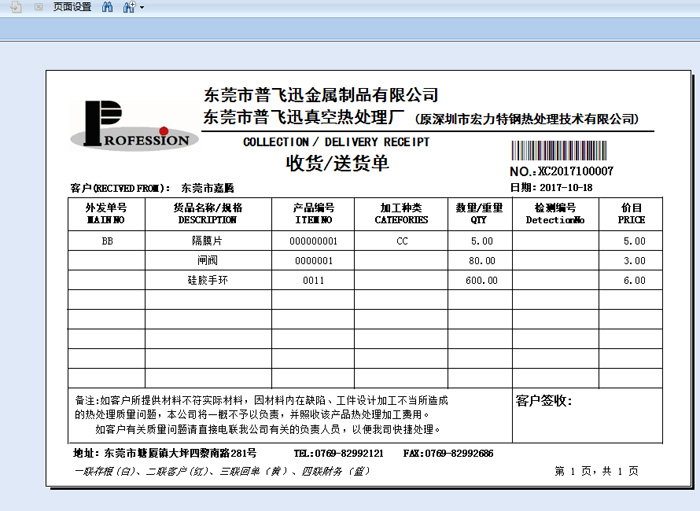Click the 数量/重量 QTY header

(479, 213)
